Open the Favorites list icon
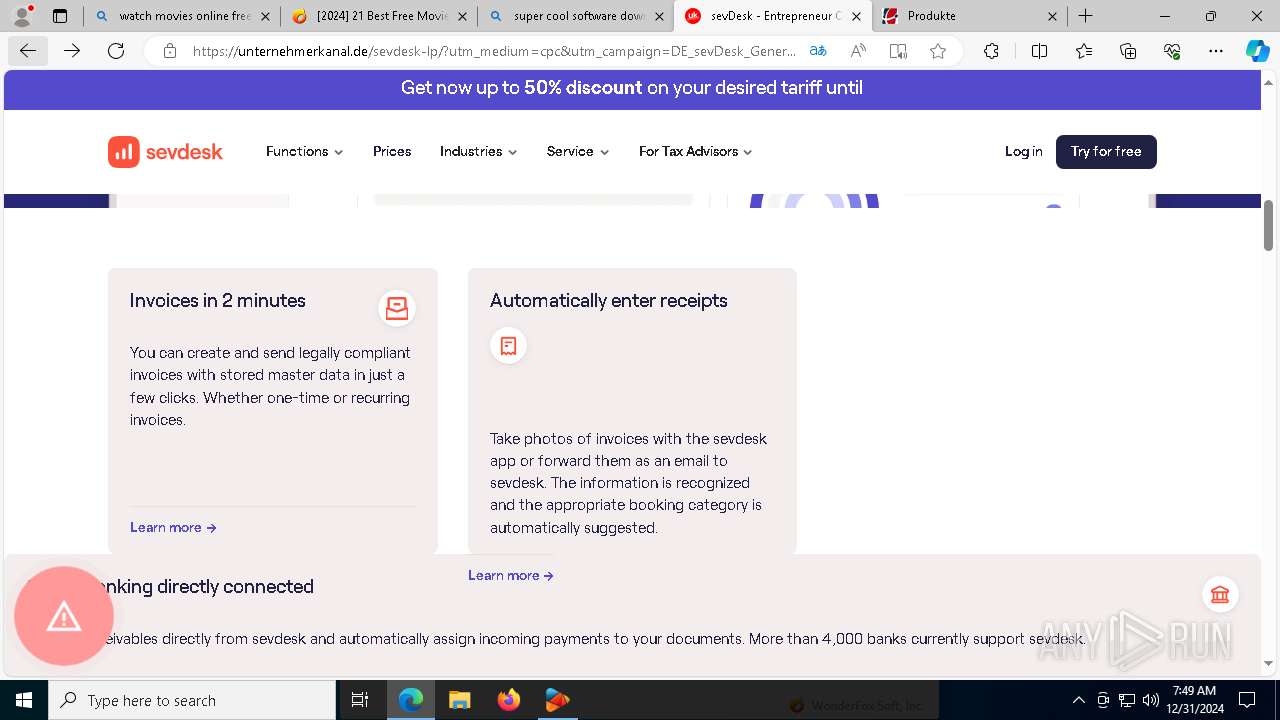The width and height of the screenshot is (1280, 720). pyautogui.click(x=1084, y=51)
